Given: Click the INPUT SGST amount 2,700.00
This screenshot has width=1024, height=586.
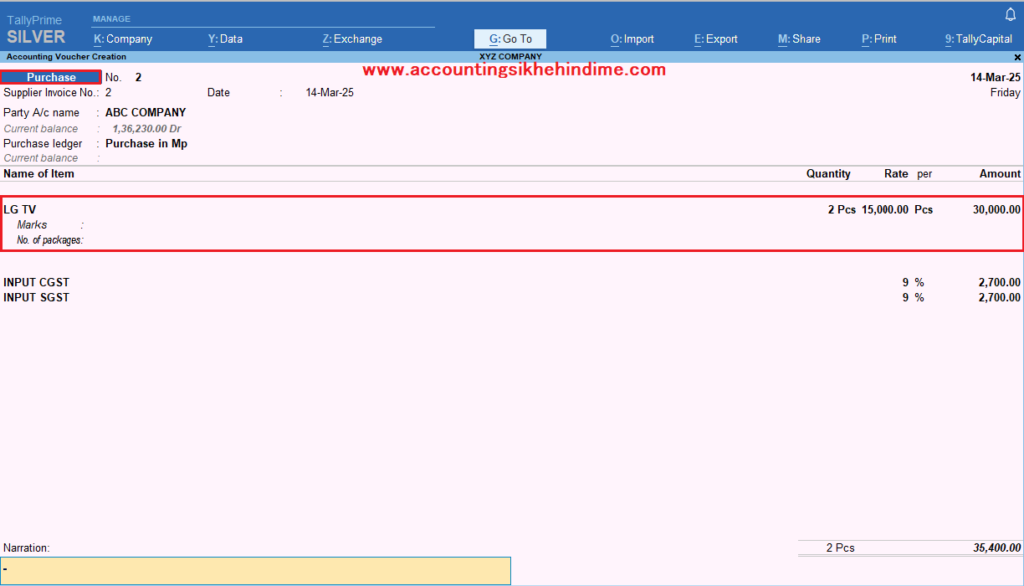Looking at the screenshot, I should pyautogui.click(x=999, y=297).
